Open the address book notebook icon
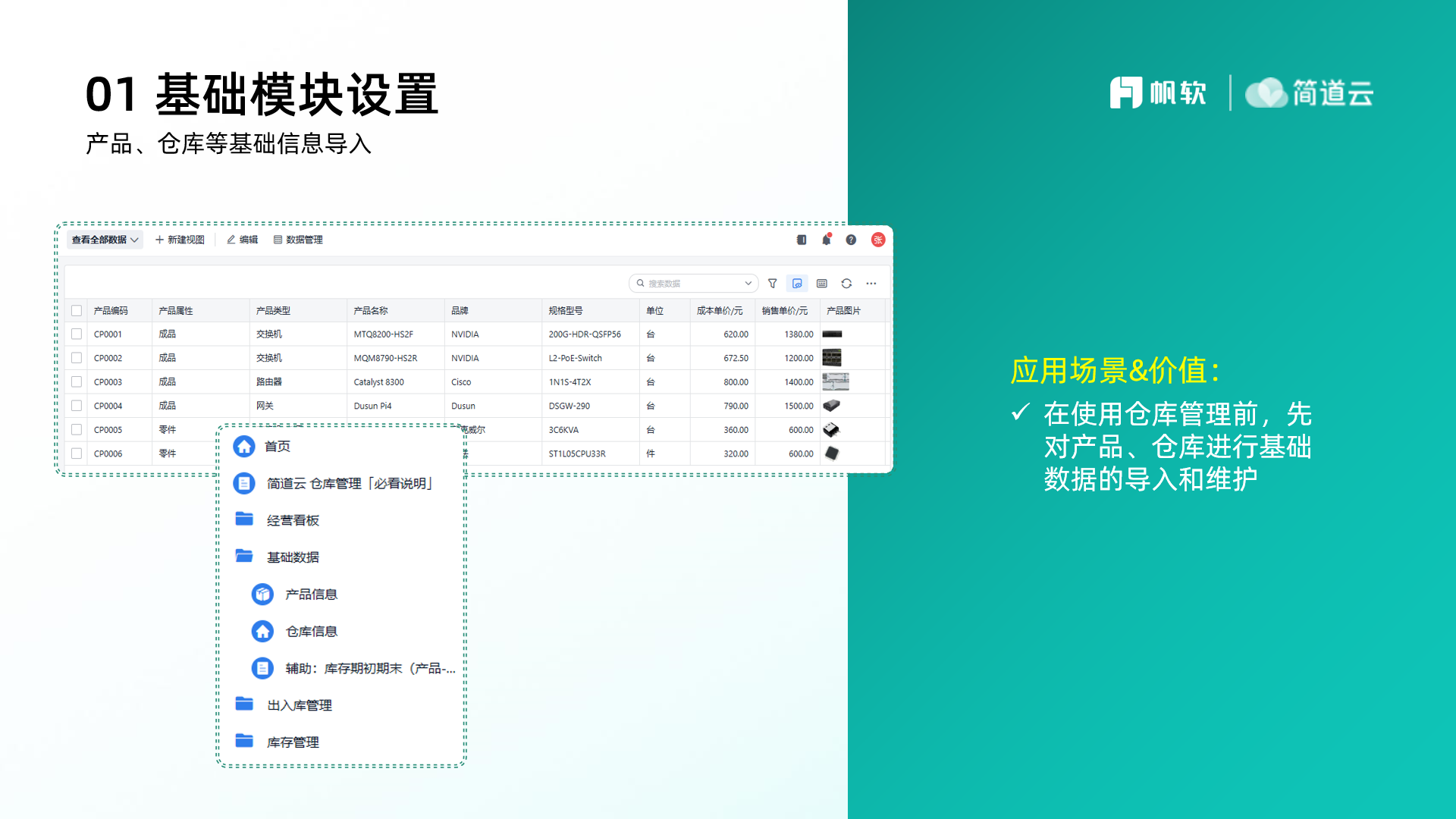This screenshot has height=819, width=1456. point(802,240)
